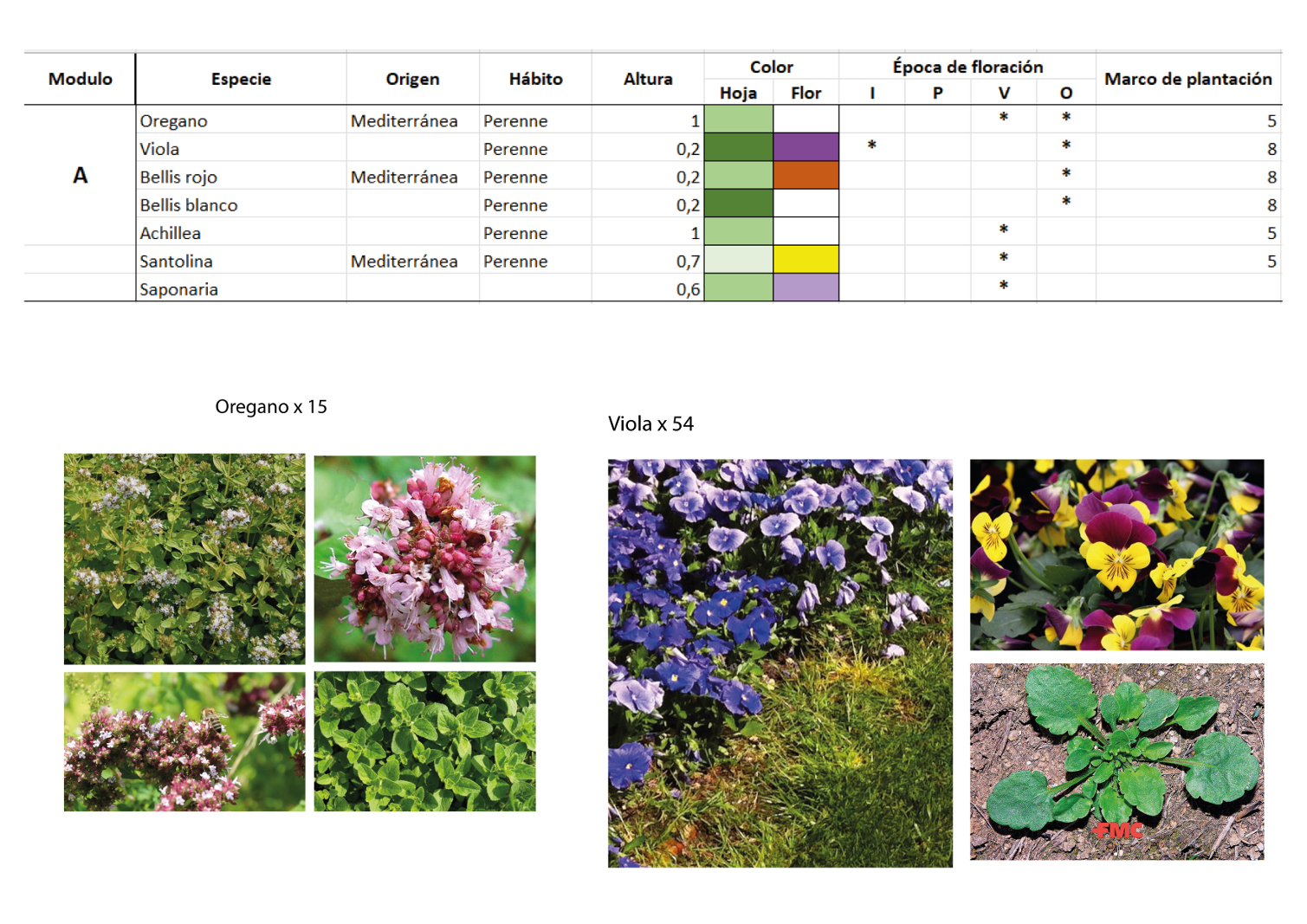1307x924 pixels.
Task: Click the purple Viola flower color swatch
Action: pyautogui.click(x=806, y=147)
